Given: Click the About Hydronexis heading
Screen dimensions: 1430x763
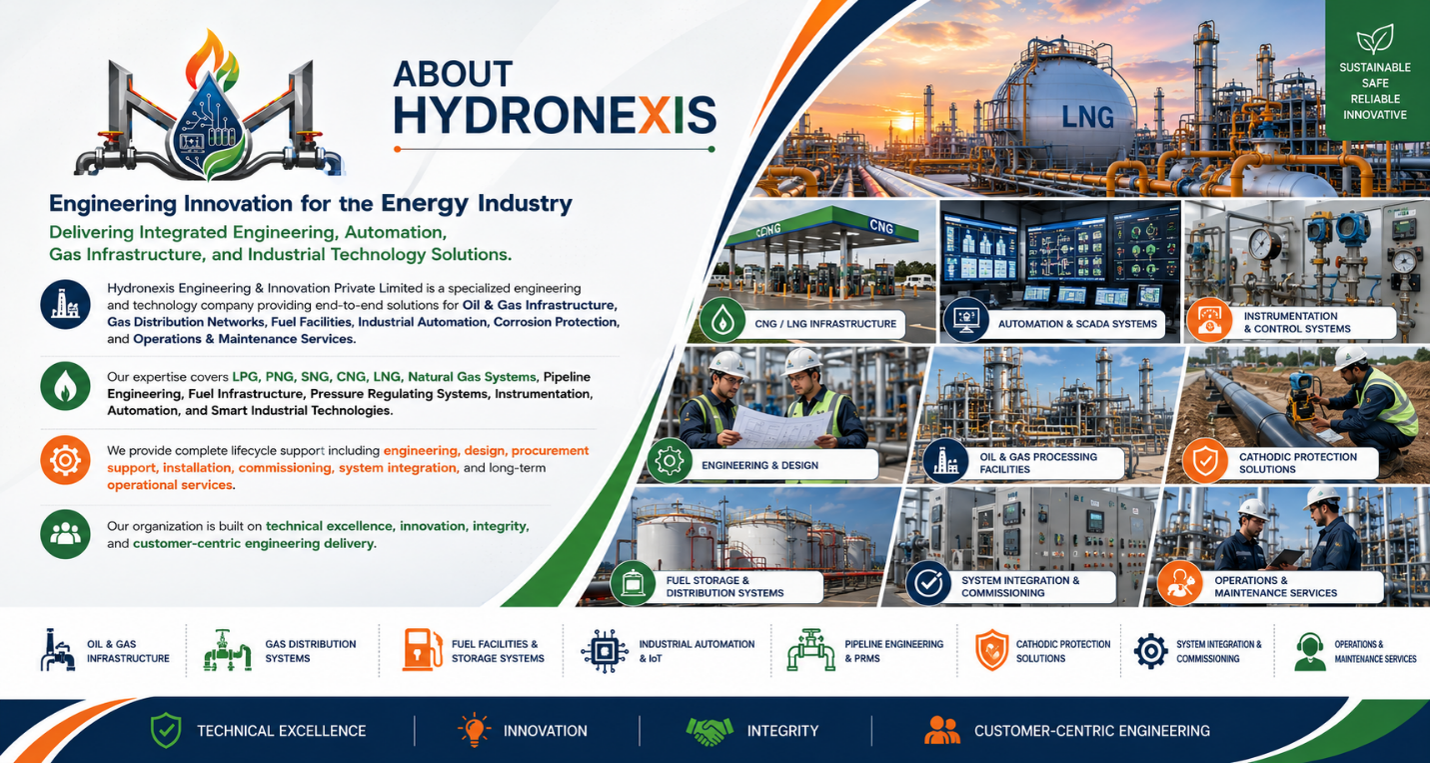Looking at the screenshot, I should tap(554, 98).
